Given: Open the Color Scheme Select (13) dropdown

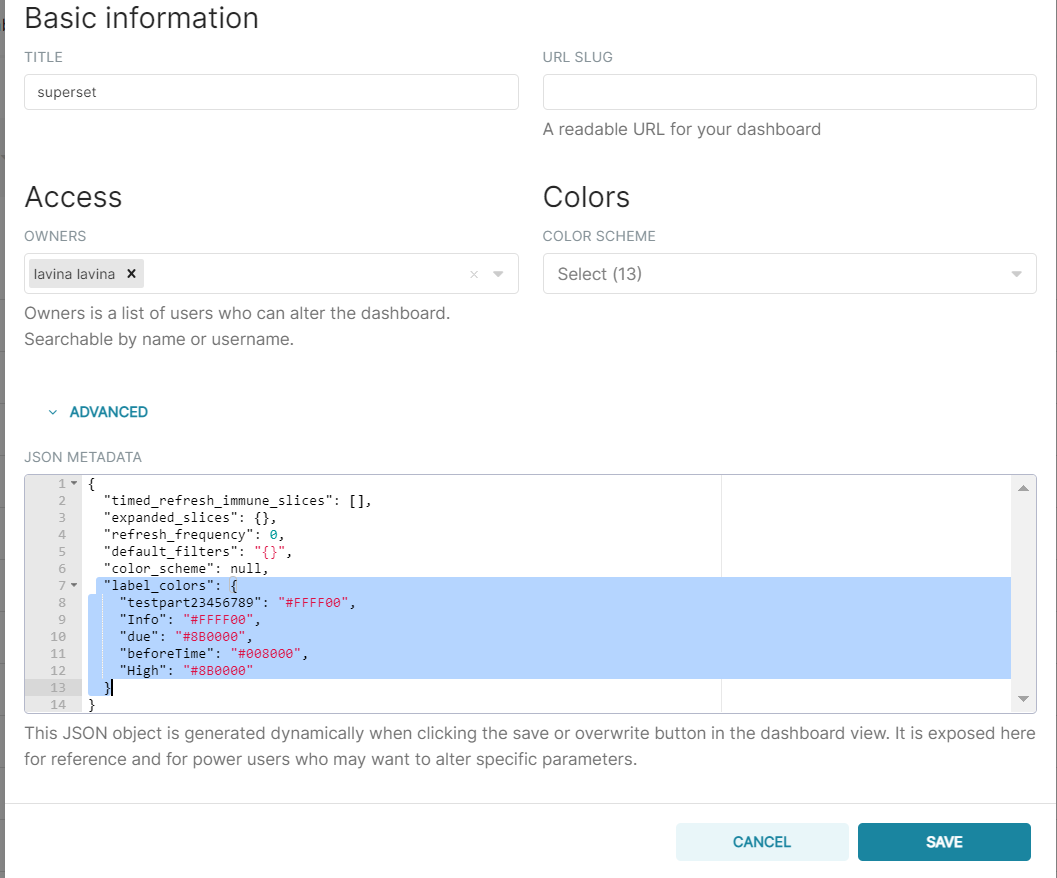Looking at the screenshot, I should [x=789, y=273].
